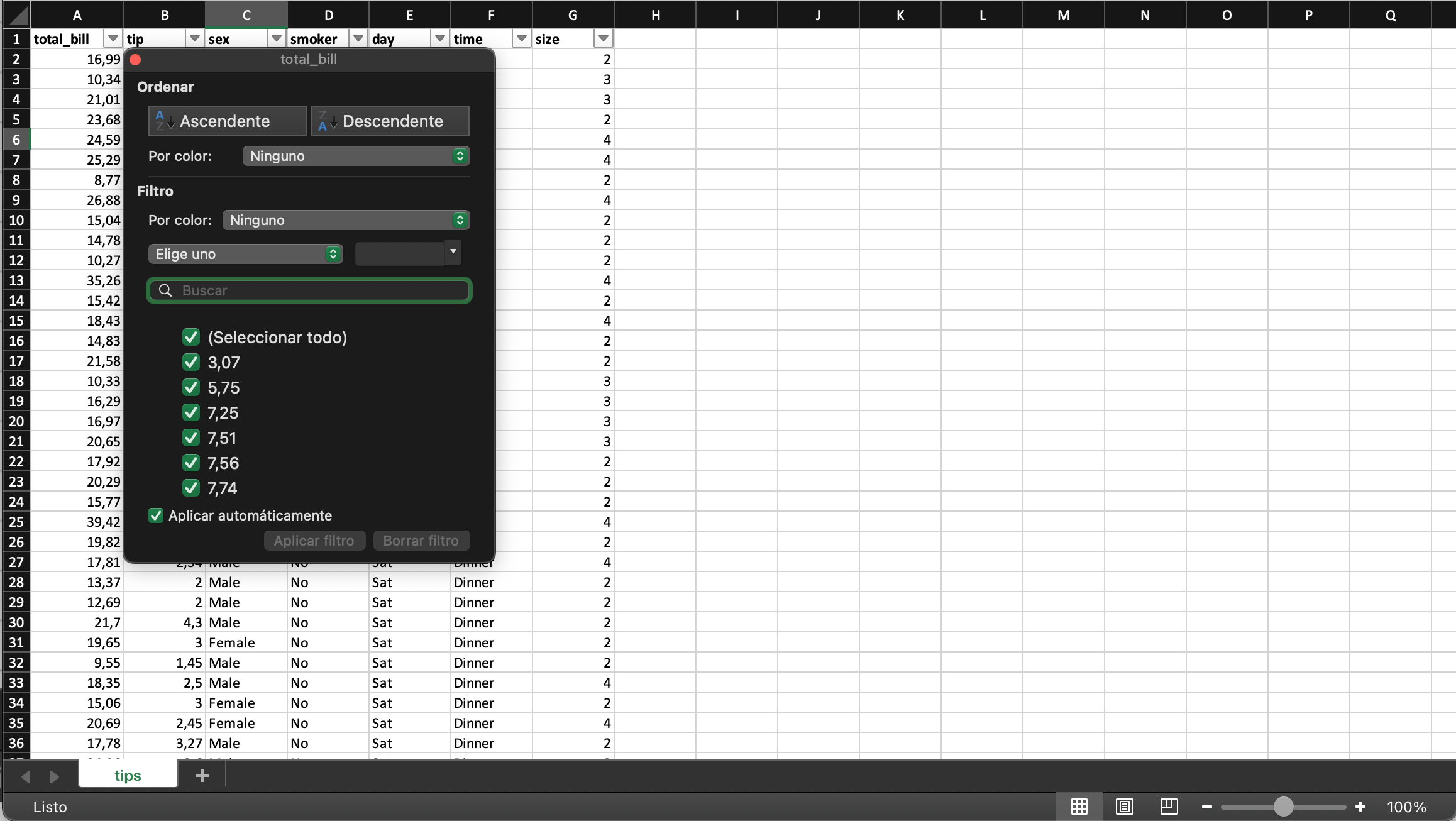The height and width of the screenshot is (821, 1456).
Task: Click the Listo status text
Action: click(50, 807)
